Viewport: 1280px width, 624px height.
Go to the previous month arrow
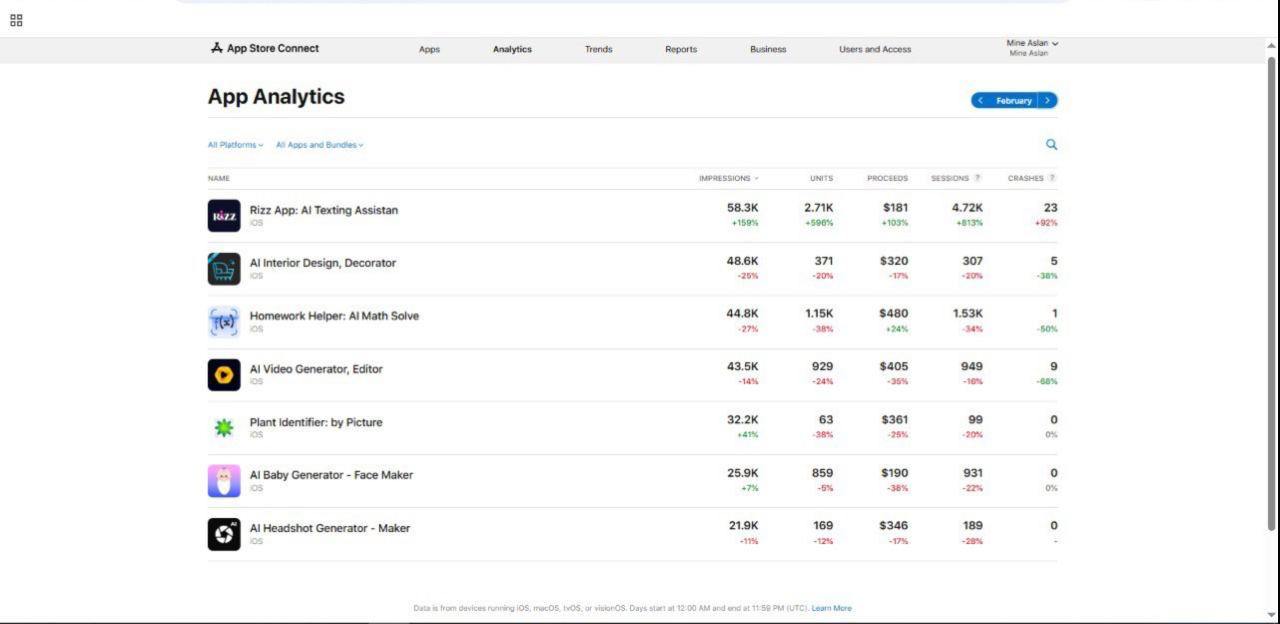click(980, 100)
